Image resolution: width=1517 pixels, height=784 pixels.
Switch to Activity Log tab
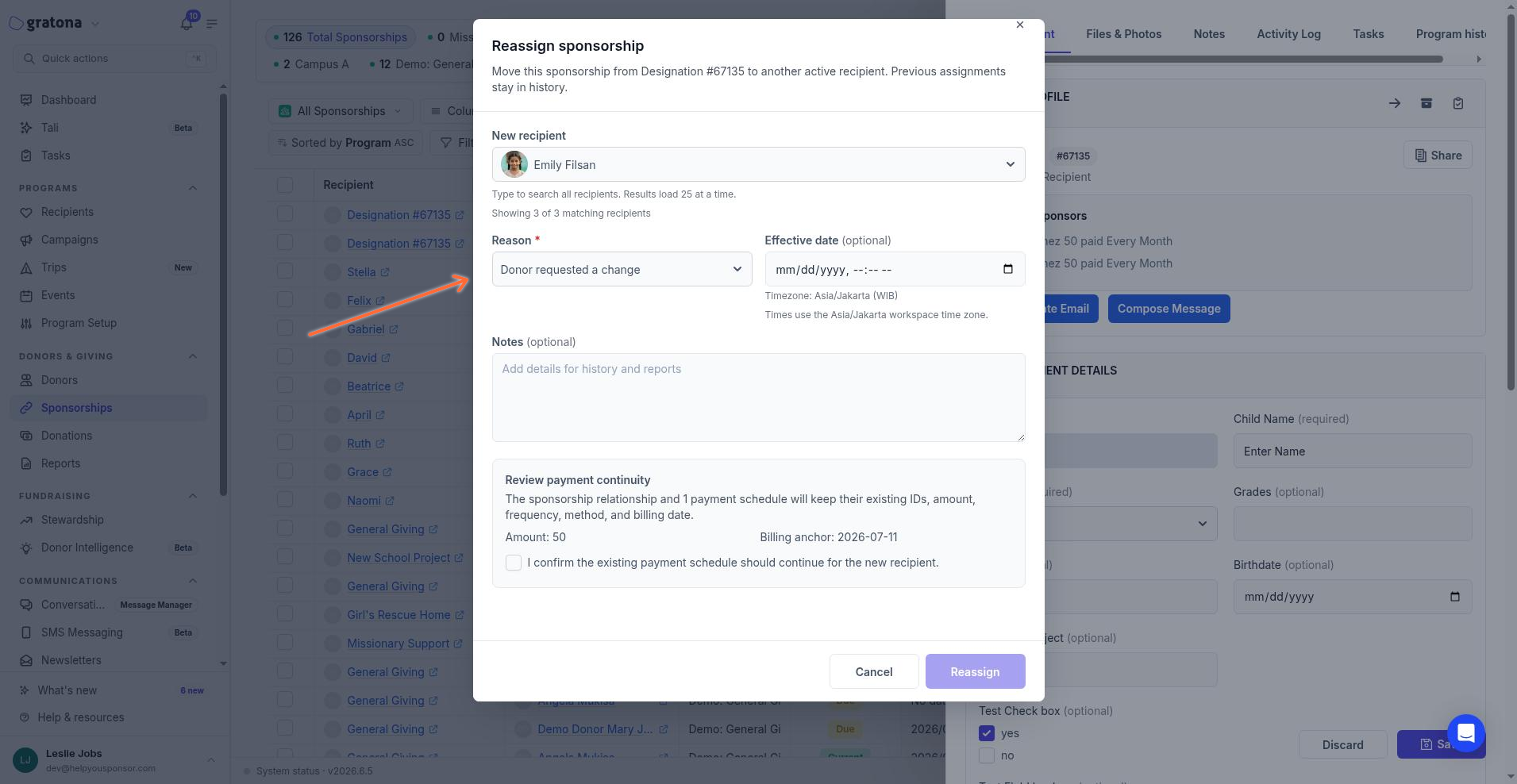point(1288,34)
